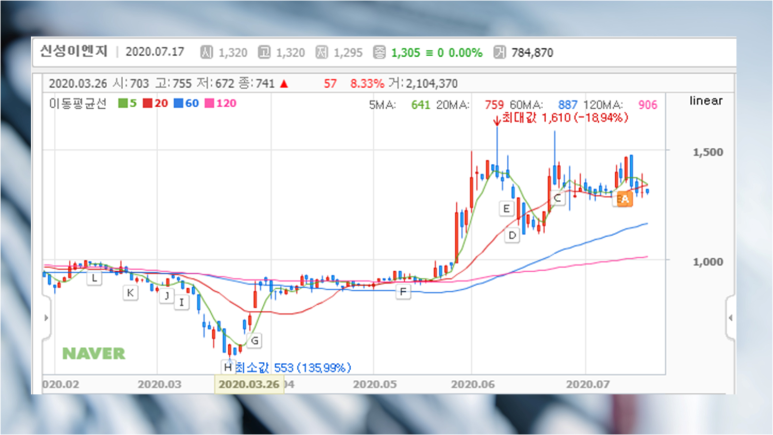
Task: Click the 2020.03 axis label
Action: [159, 384]
